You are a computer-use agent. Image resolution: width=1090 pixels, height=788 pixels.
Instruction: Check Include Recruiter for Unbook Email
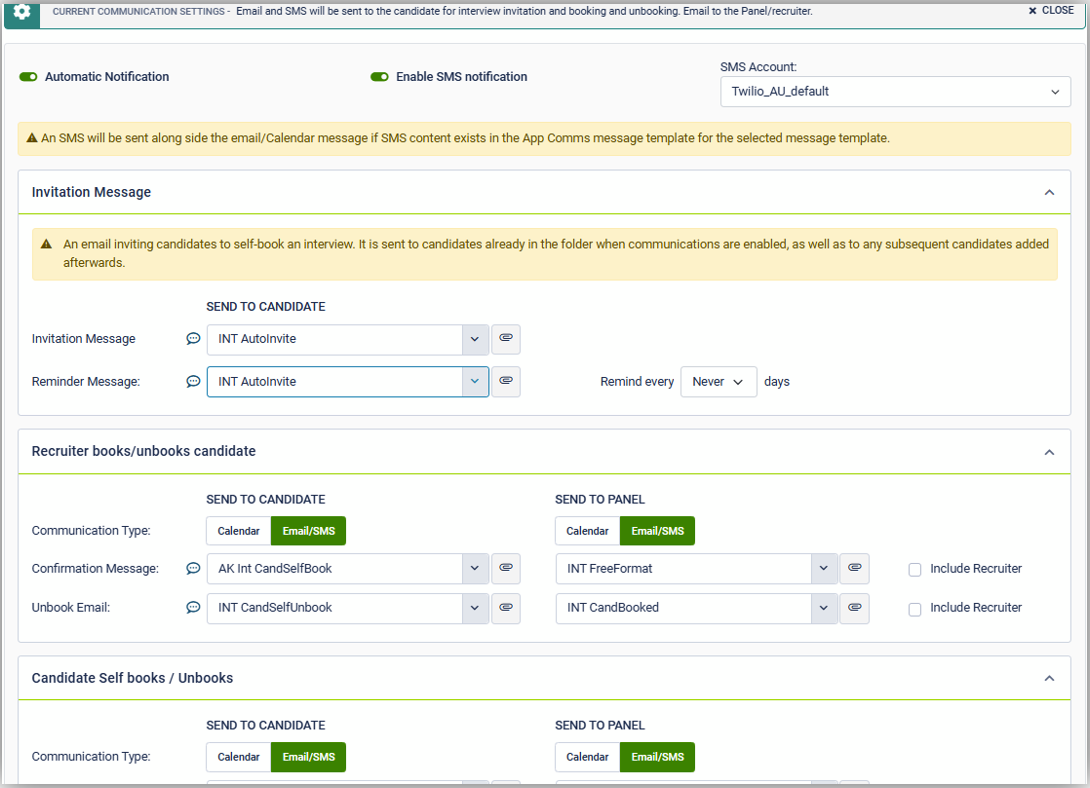915,608
